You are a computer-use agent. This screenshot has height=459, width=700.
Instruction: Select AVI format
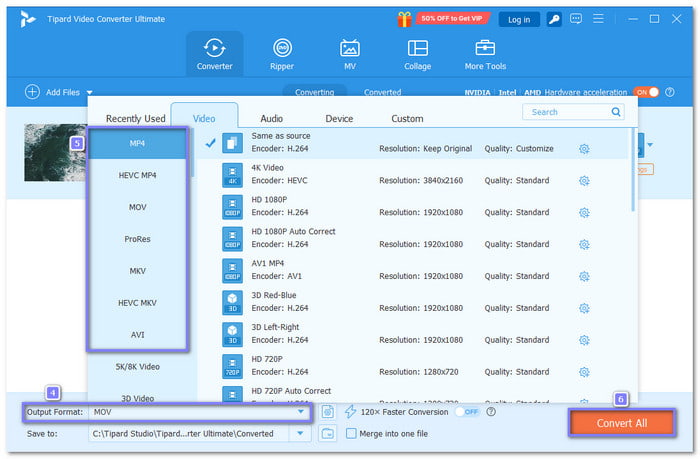[x=137, y=335]
